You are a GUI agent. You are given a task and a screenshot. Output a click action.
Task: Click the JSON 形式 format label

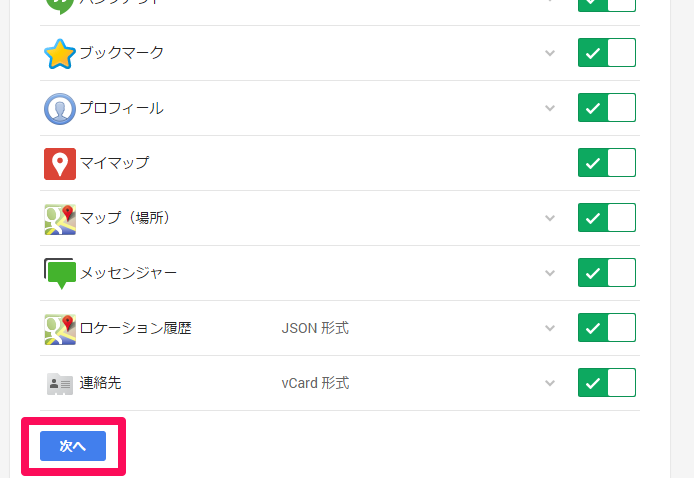315,328
